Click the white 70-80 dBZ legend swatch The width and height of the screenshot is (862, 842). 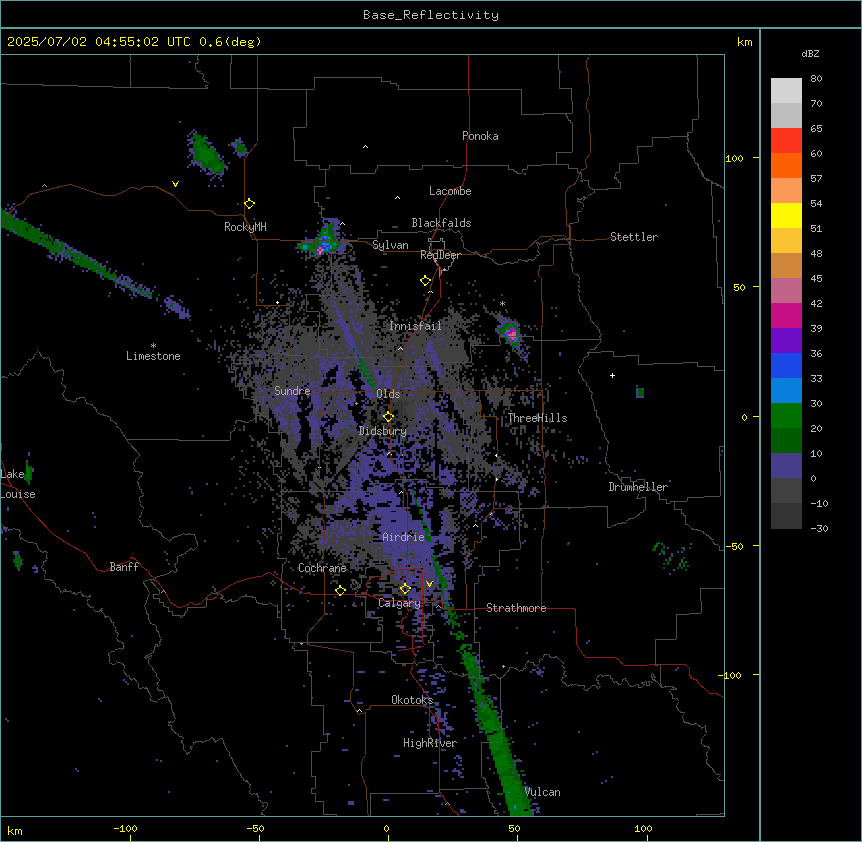(786, 91)
